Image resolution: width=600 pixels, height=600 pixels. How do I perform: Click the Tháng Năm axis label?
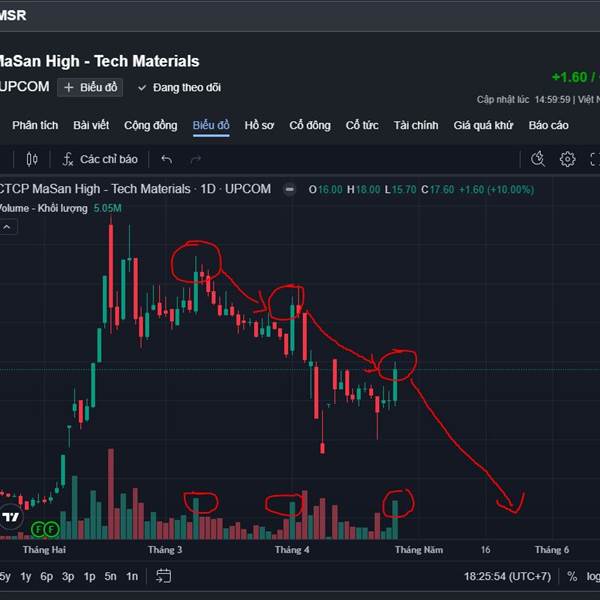[419, 550]
